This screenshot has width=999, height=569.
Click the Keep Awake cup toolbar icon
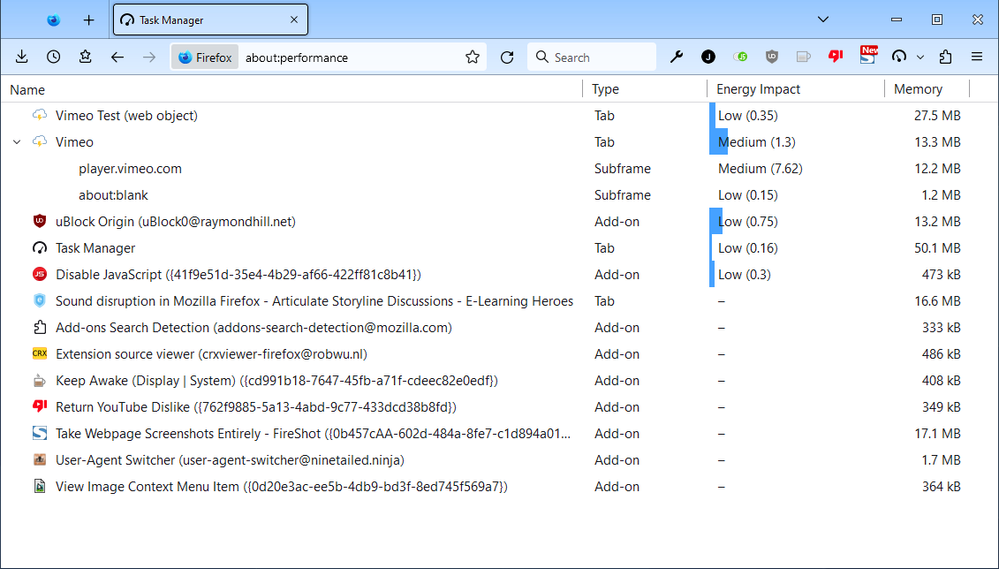pyautogui.click(x=803, y=57)
